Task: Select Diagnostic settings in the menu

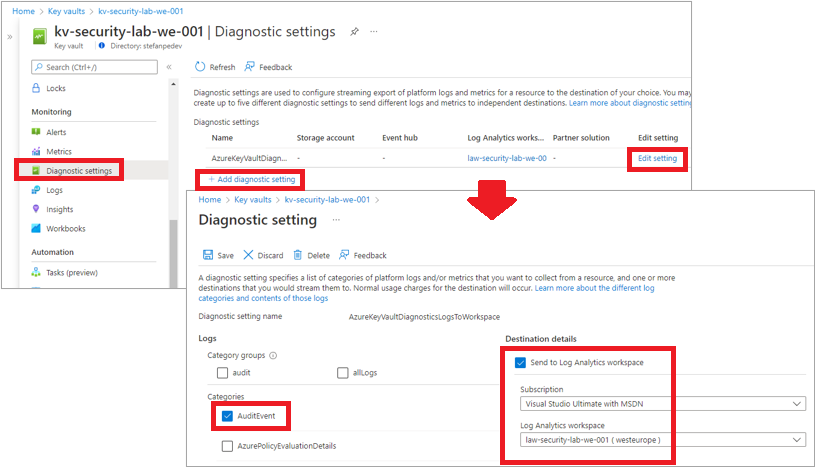Action: pos(78,171)
